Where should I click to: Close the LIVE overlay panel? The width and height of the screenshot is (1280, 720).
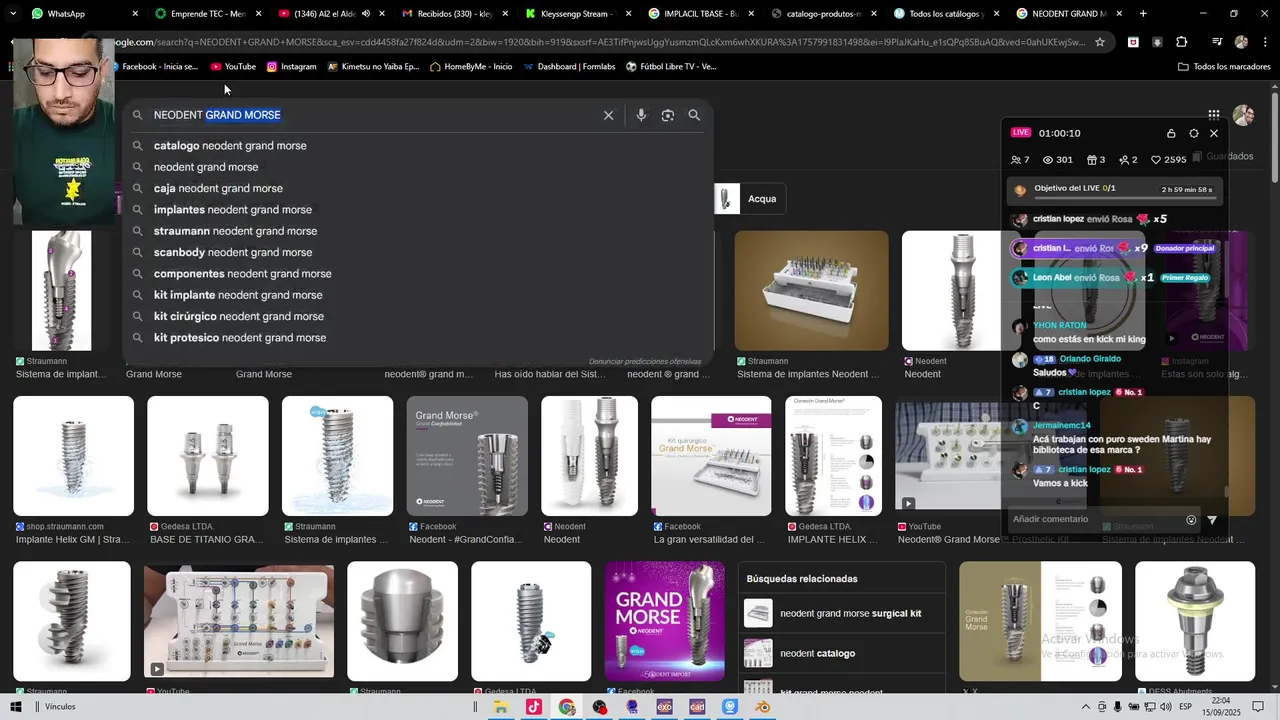(x=1214, y=133)
